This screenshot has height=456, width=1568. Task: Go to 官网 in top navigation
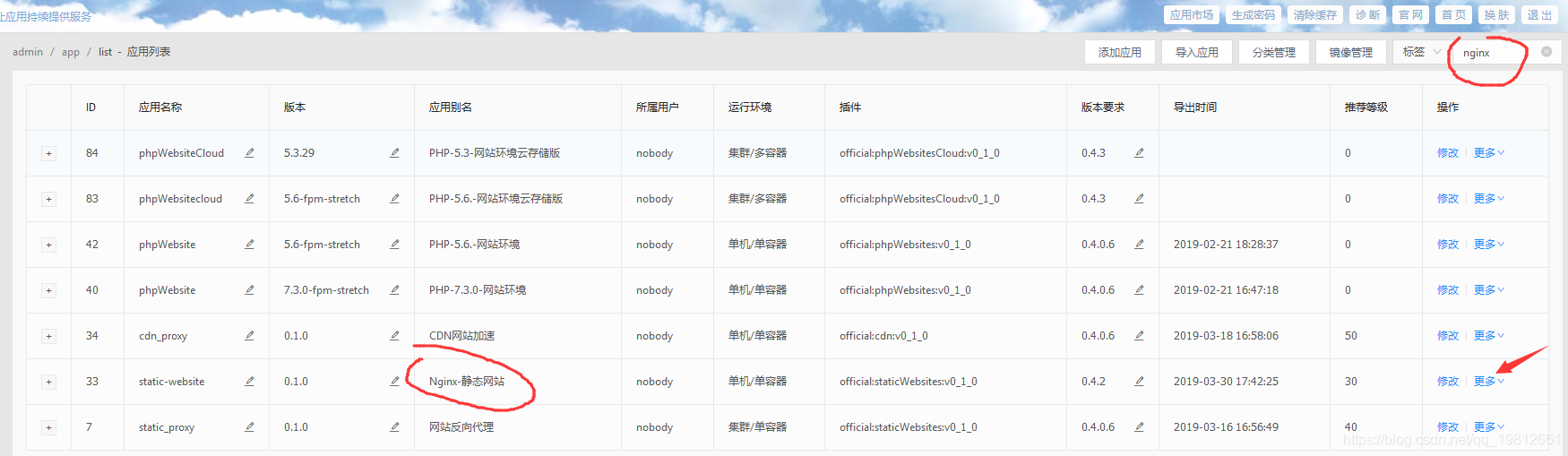[x=1411, y=15]
